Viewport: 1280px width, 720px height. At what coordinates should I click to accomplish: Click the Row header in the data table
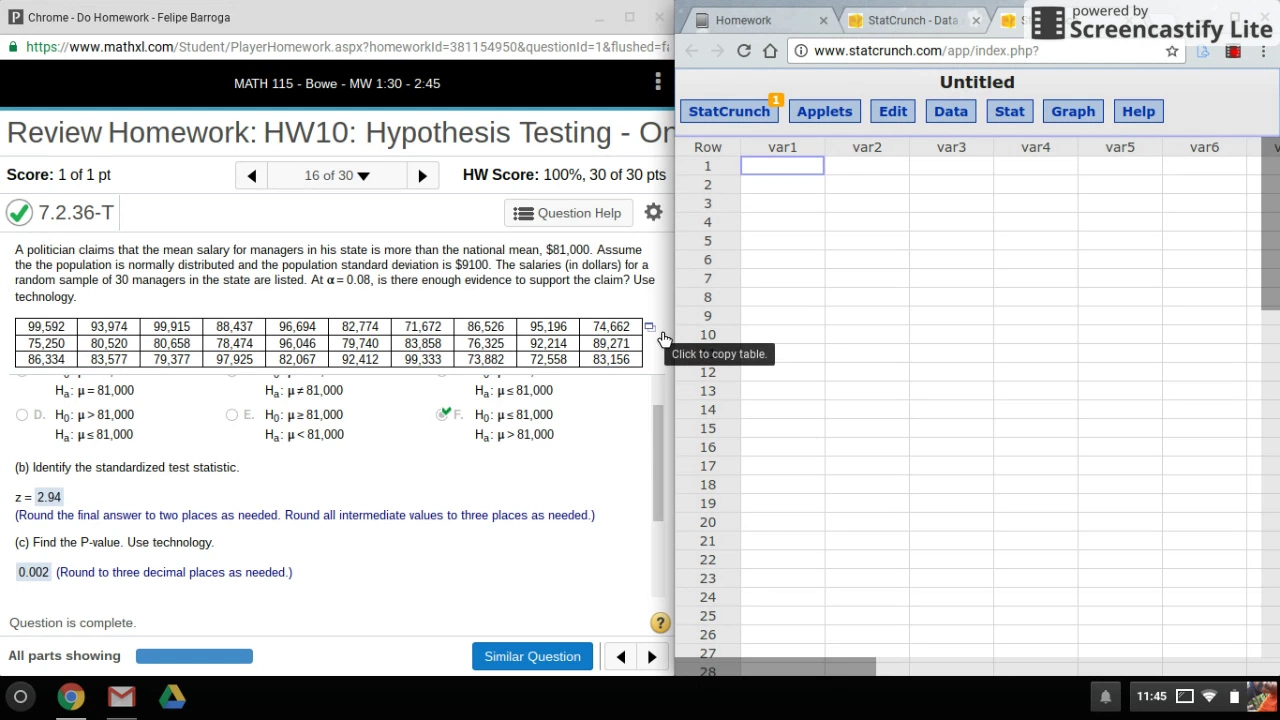pos(708,147)
